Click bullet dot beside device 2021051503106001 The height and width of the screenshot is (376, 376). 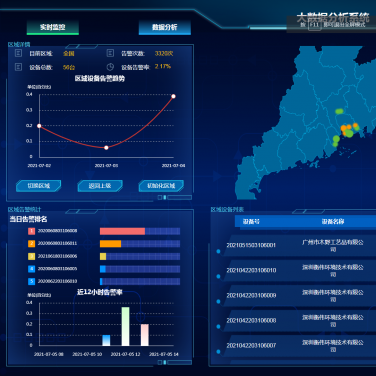218,251
